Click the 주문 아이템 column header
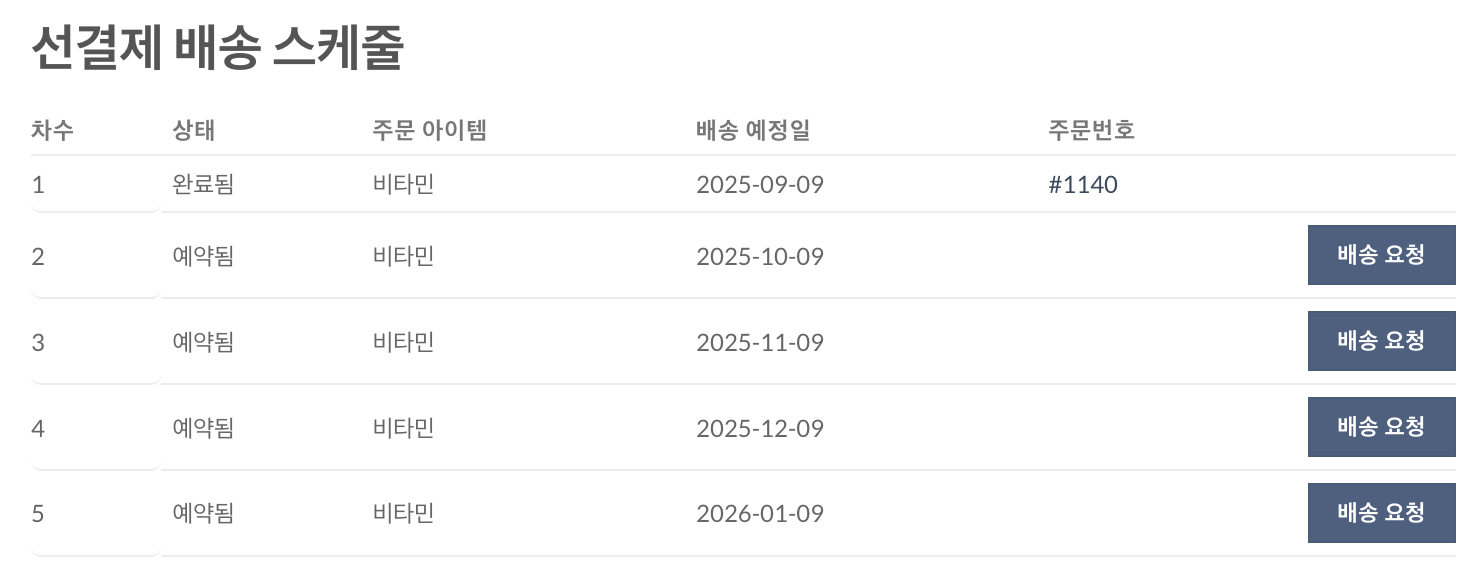 [x=429, y=130]
